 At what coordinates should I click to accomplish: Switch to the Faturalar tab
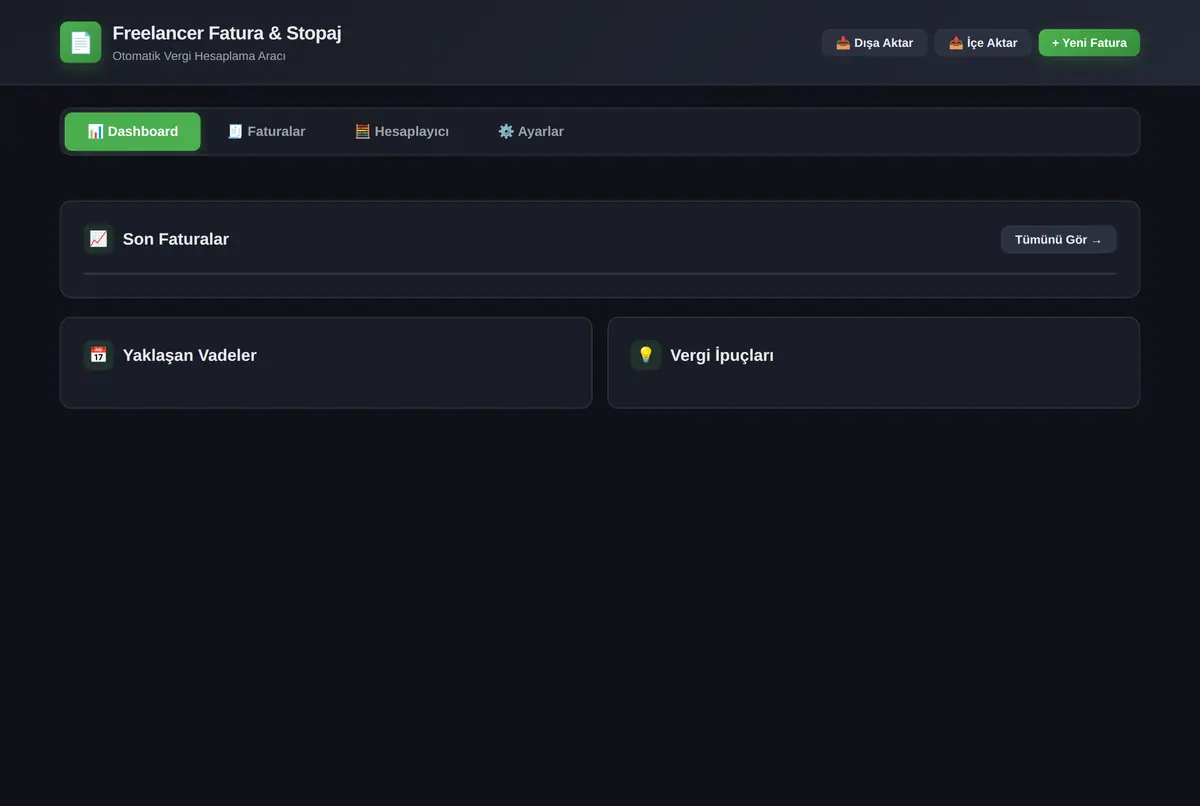[x=266, y=131]
